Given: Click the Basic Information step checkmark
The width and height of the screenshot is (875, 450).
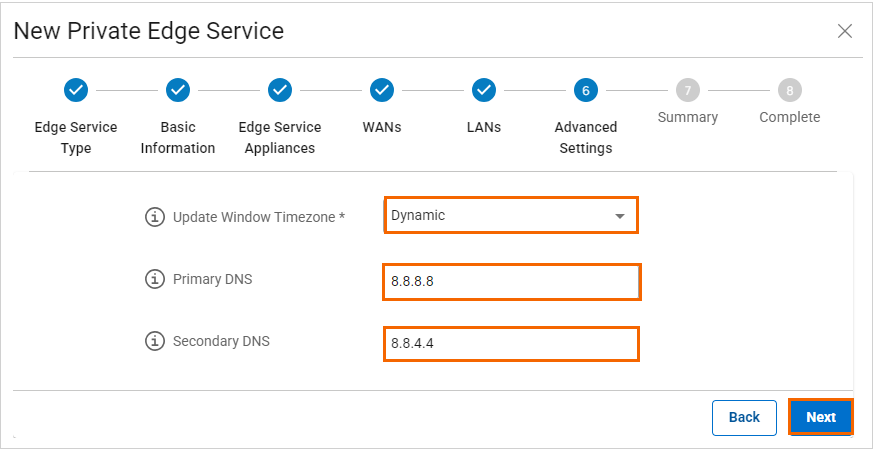Looking at the screenshot, I should click(178, 91).
